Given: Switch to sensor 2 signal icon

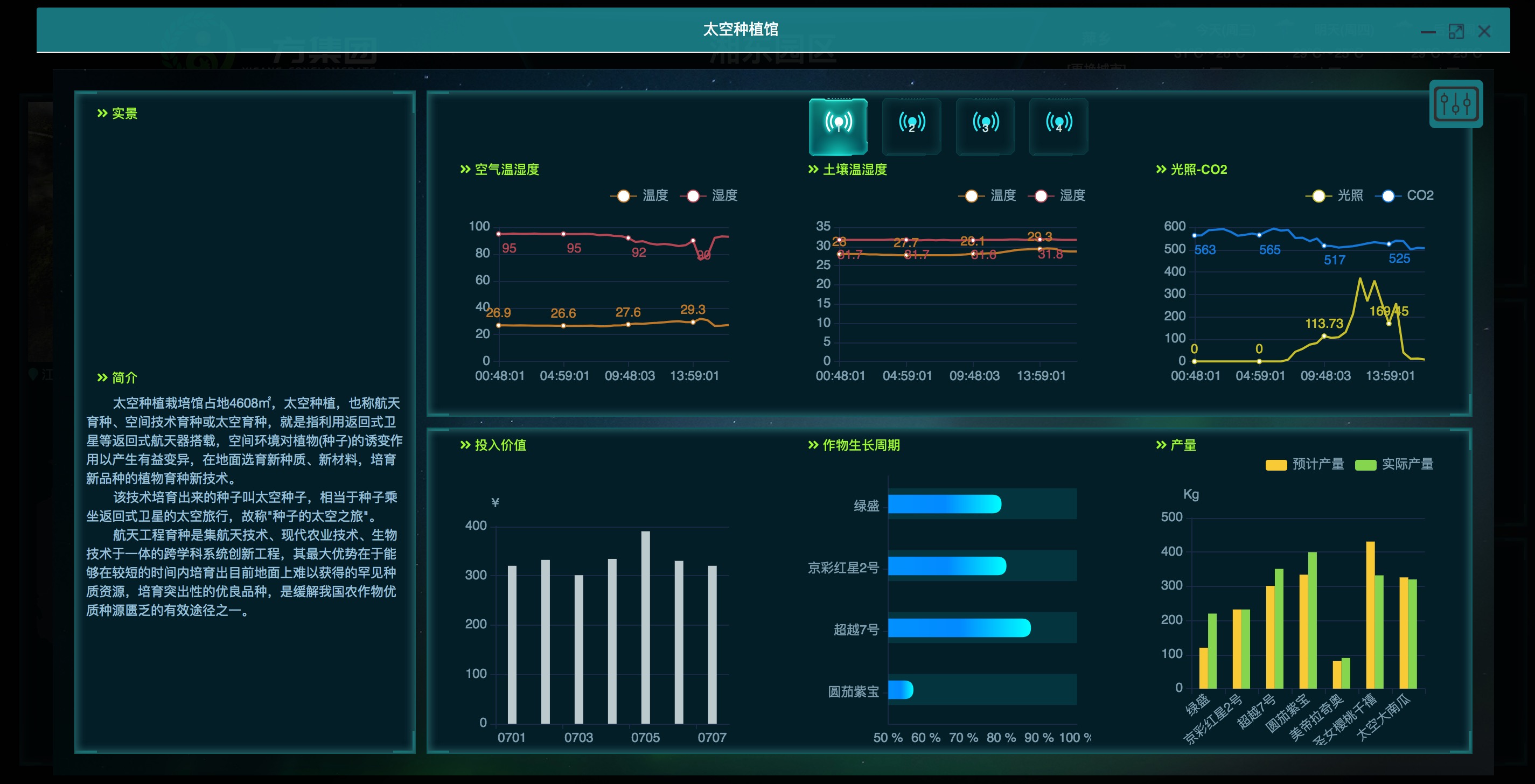Looking at the screenshot, I should click(912, 127).
